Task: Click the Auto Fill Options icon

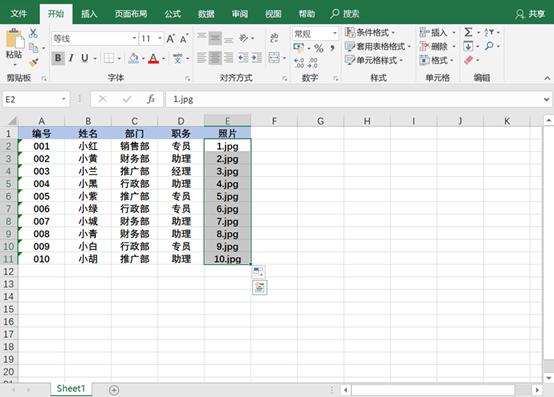Action: (x=258, y=272)
